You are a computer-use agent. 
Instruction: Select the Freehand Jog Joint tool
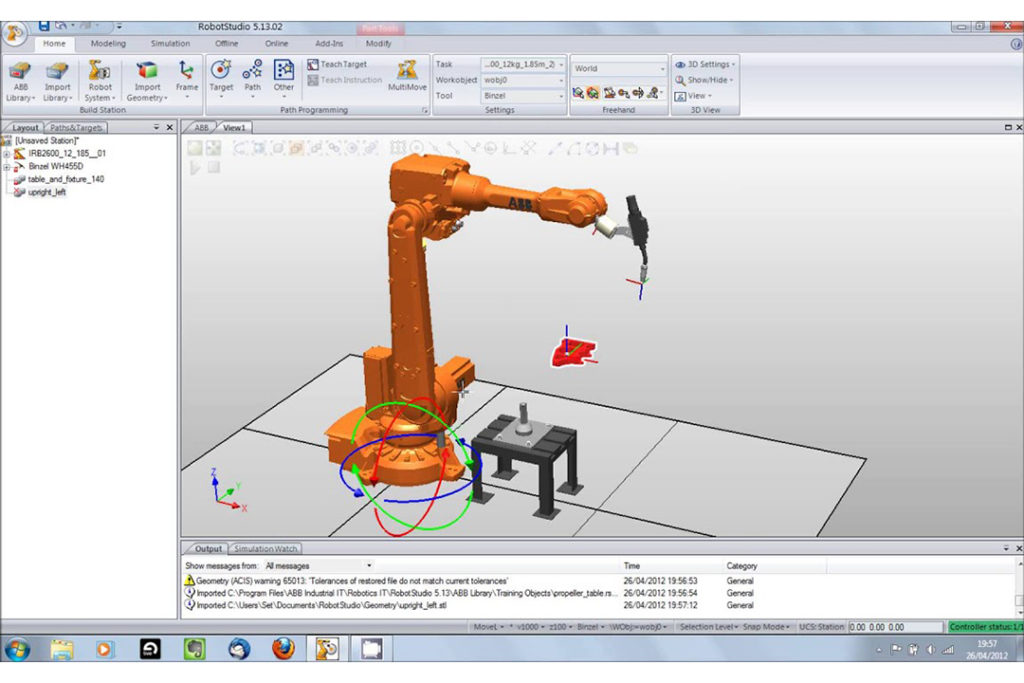(609, 93)
